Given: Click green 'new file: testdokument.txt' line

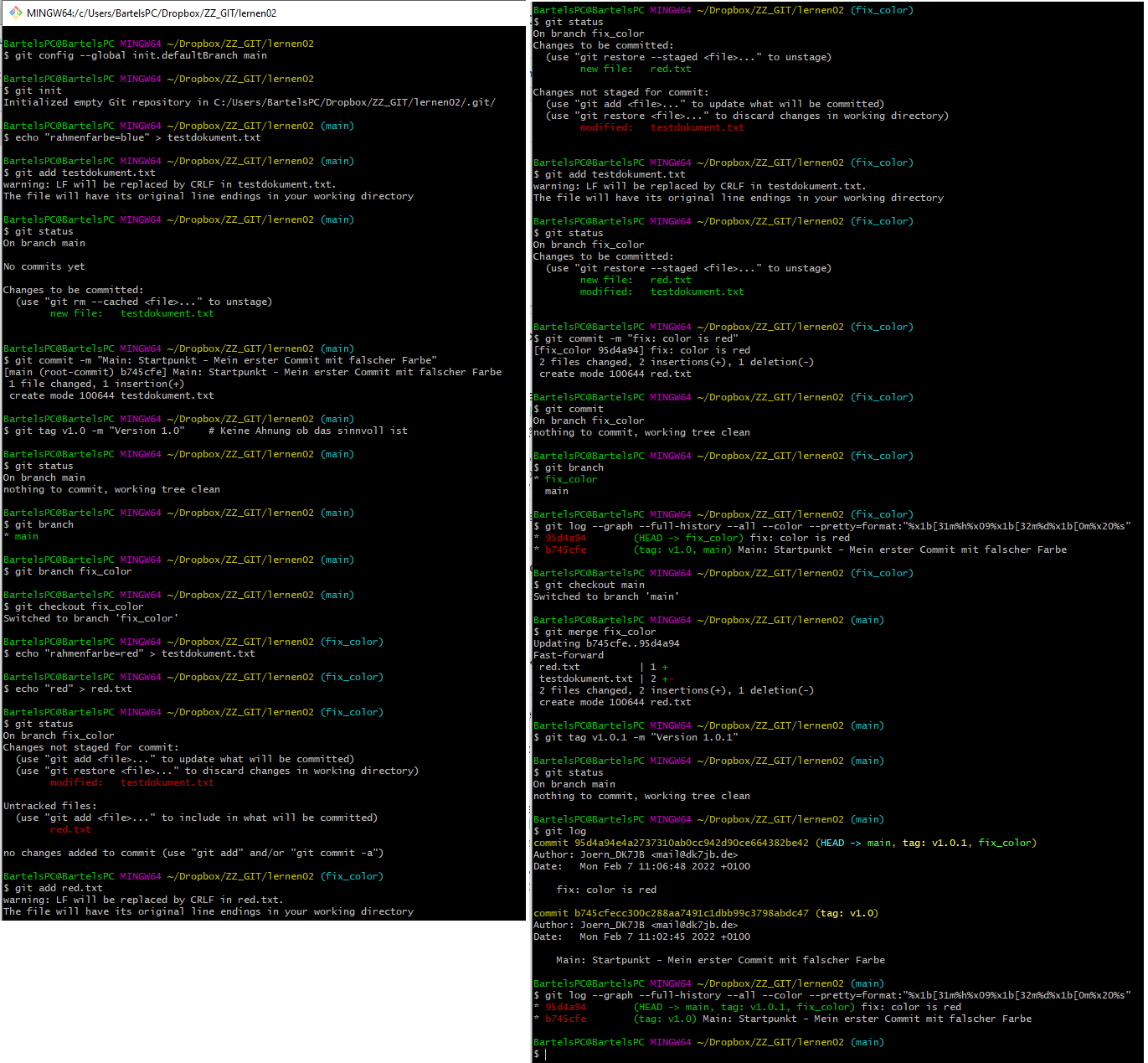Looking at the screenshot, I should [132, 313].
